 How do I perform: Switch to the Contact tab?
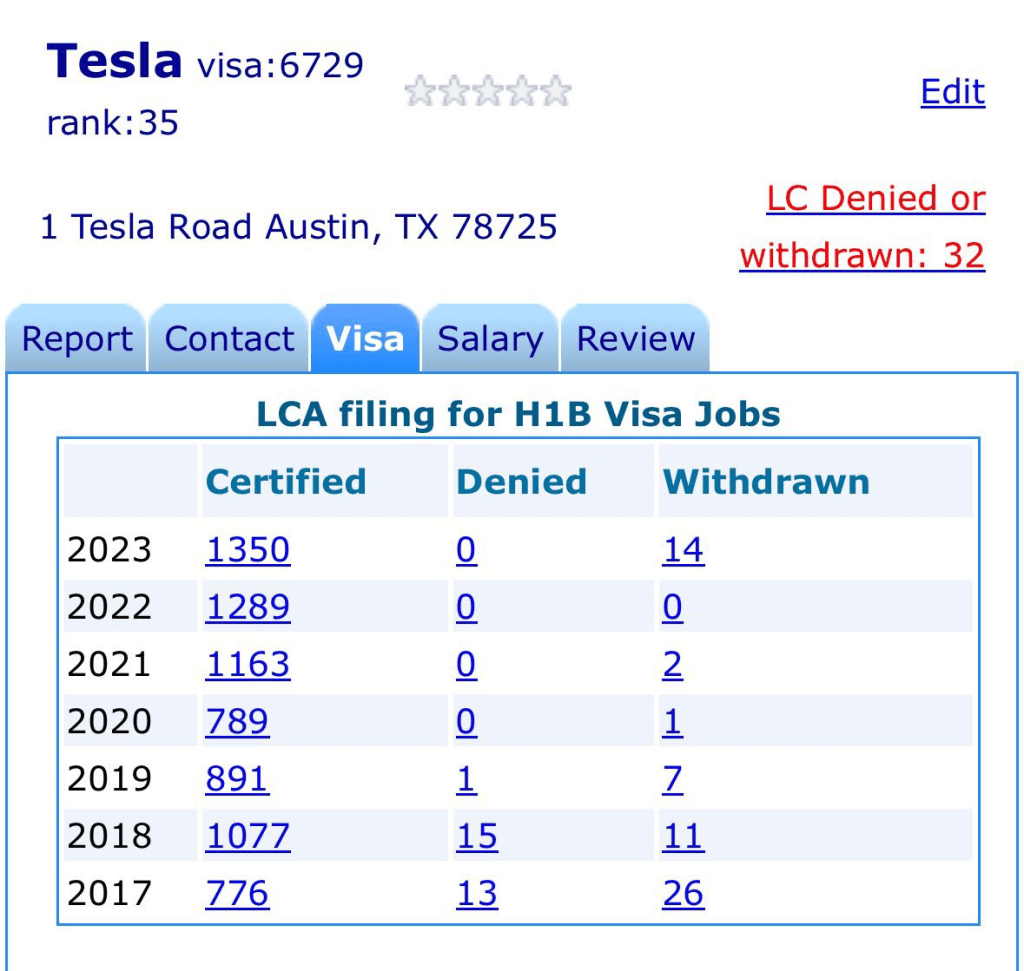click(x=230, y=339)
